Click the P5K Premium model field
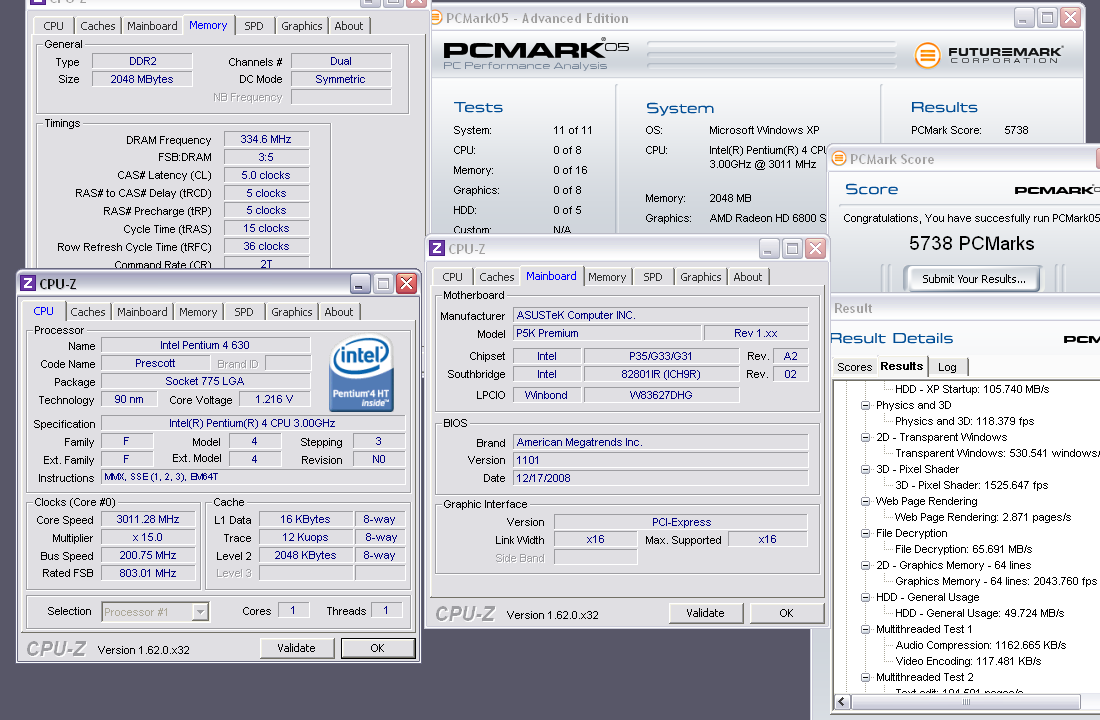The height and width of the screenshot is (720, 1100). click(x=607, y=333)
